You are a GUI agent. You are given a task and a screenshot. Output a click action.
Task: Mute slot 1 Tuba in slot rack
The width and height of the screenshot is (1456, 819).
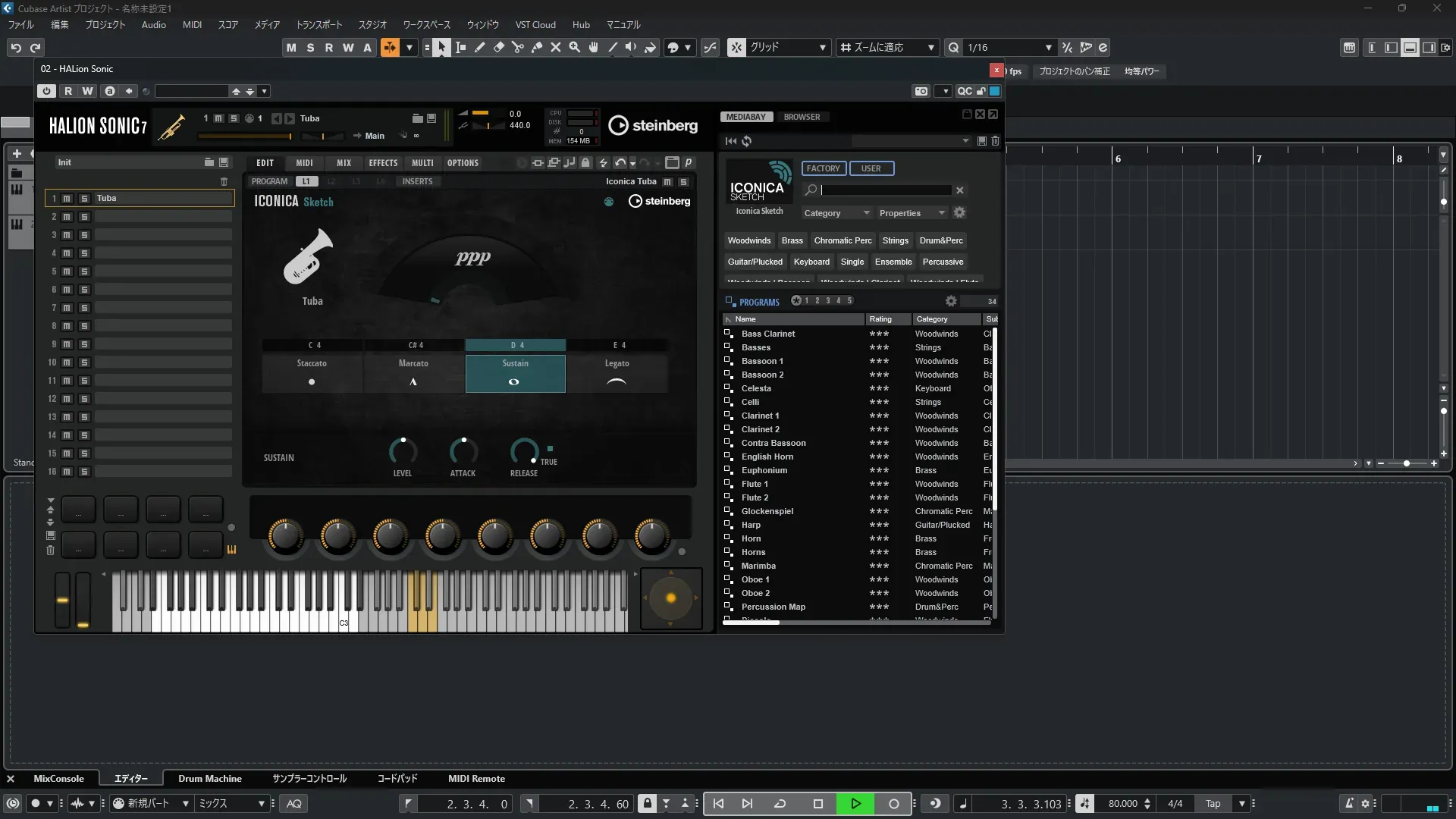(x=67, y=199)
